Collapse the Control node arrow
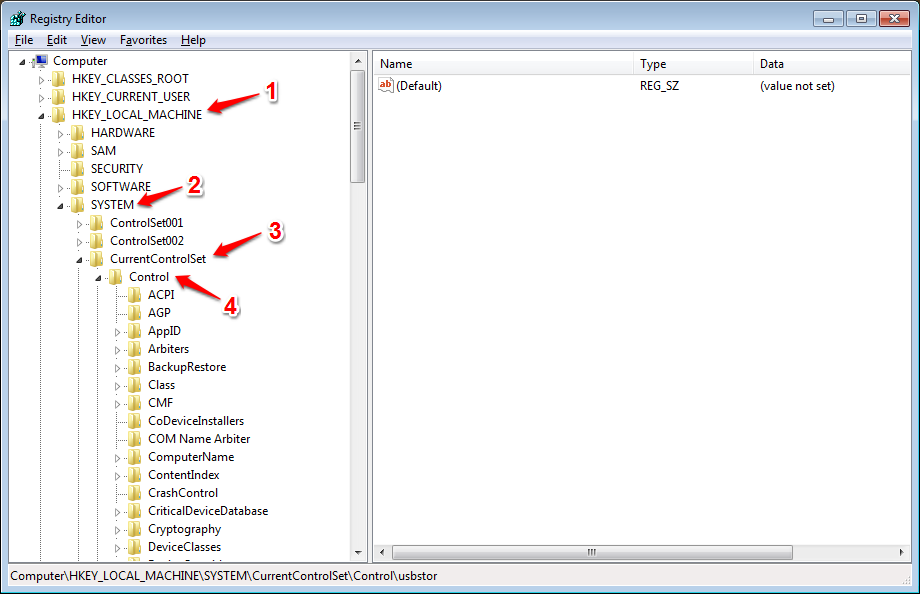920x594 pixels. [x=98, y=278]
